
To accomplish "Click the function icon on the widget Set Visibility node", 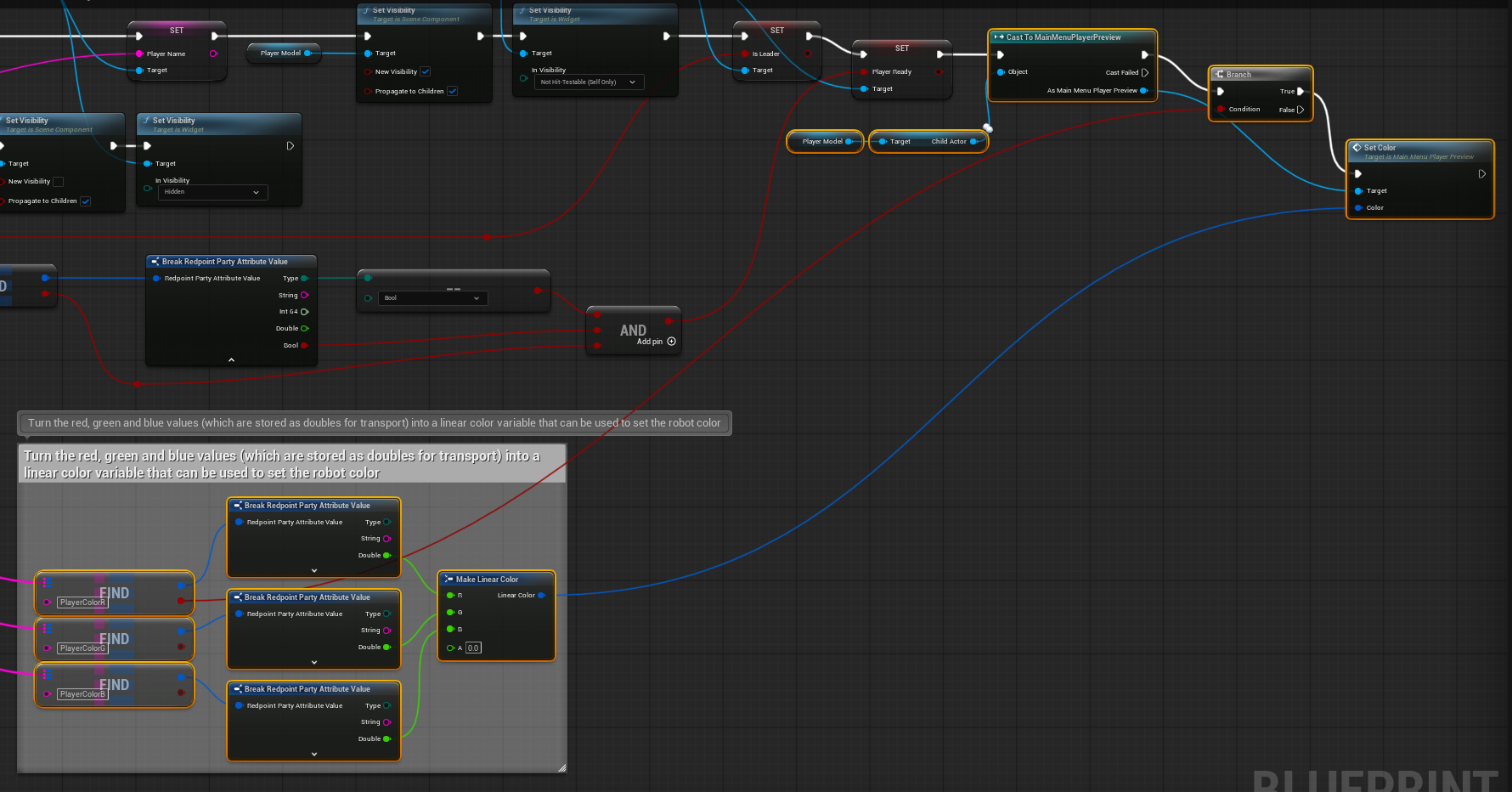I will pos(521,10).
